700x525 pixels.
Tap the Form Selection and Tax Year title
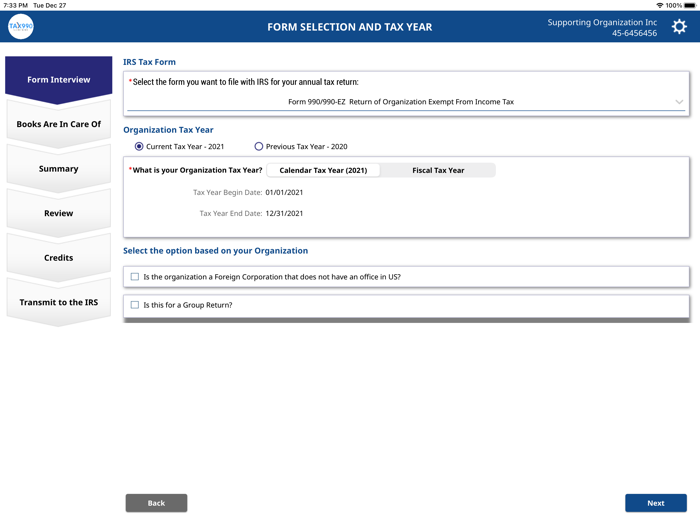click(350, 27)
